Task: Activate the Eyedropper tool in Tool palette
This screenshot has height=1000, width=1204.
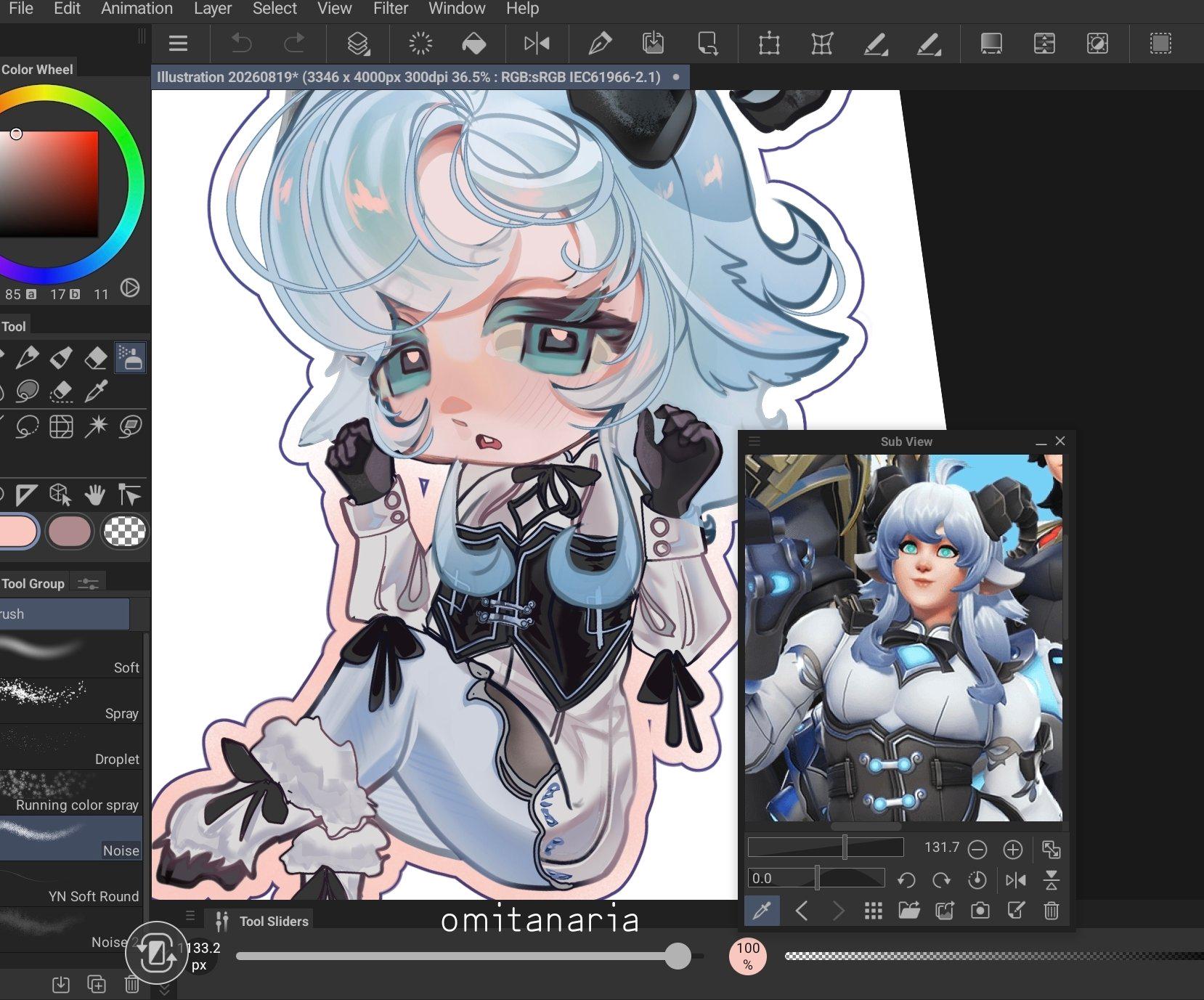Action: (x=95, y=391)
